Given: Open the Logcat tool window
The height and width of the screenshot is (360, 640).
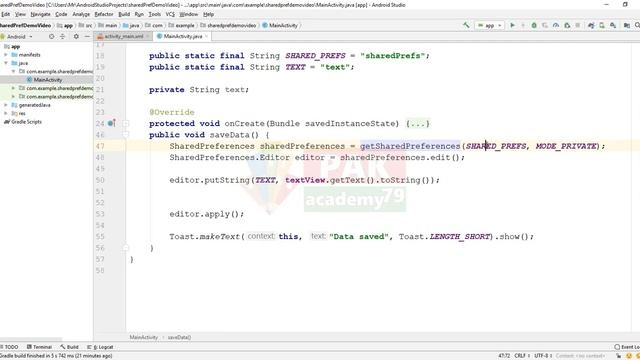Looking at the screenshot, I should tap(100, 347).
